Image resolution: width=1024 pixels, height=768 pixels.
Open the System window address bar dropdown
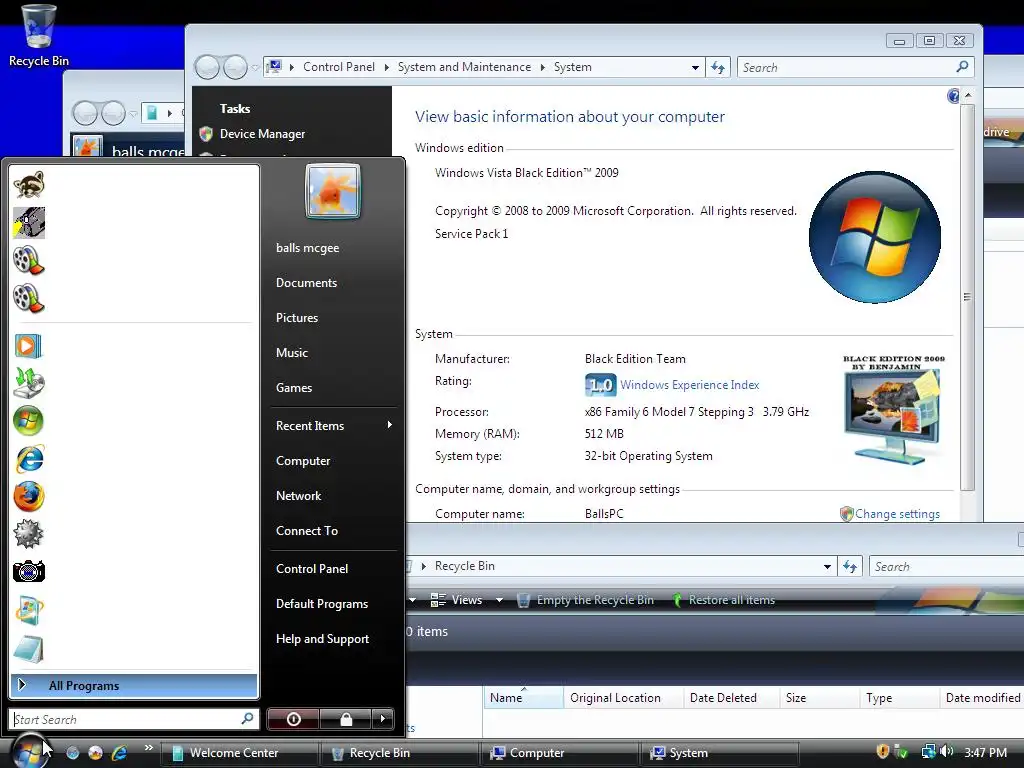click(x=695, y=67)
